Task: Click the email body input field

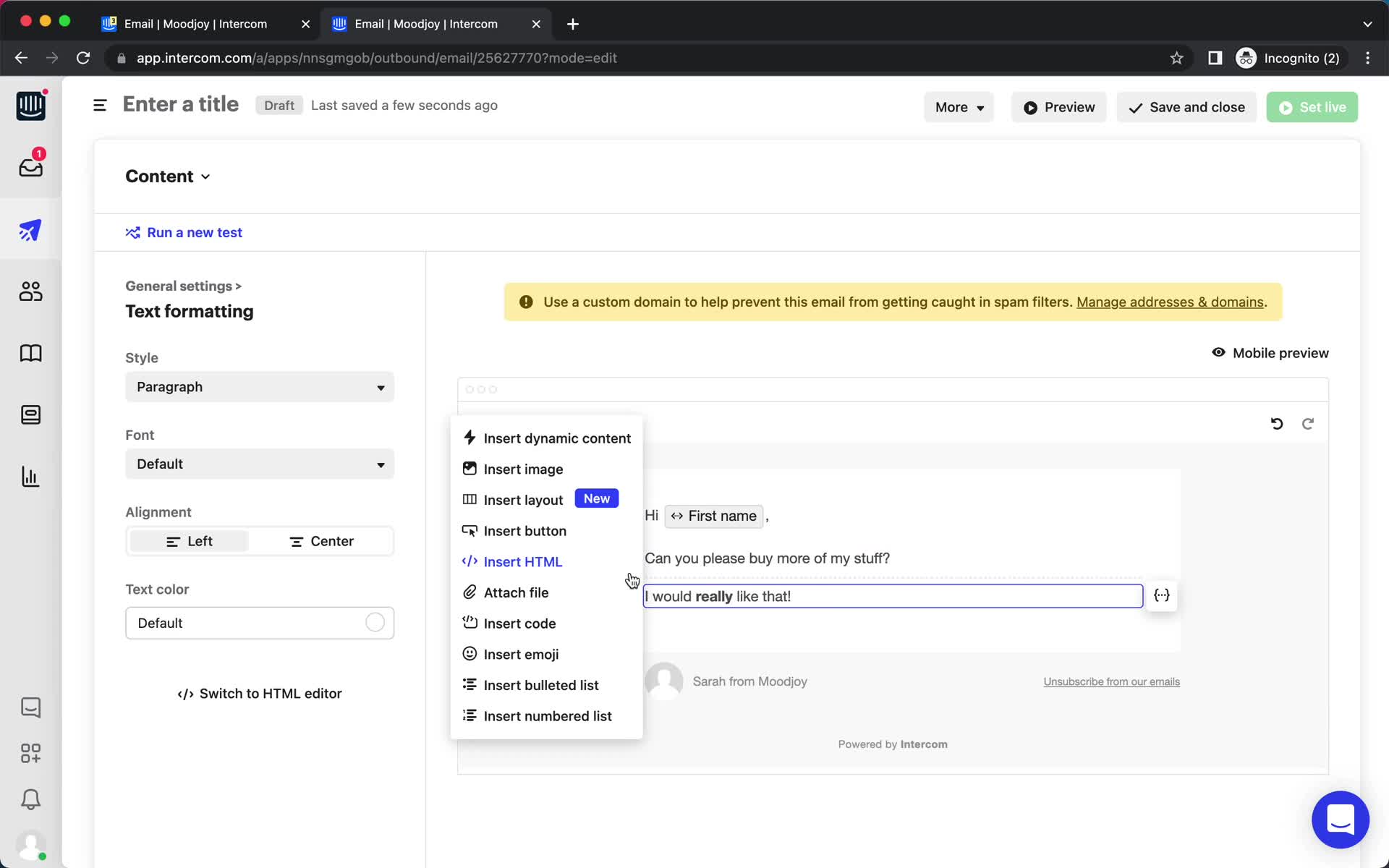Action: (891, 595)
